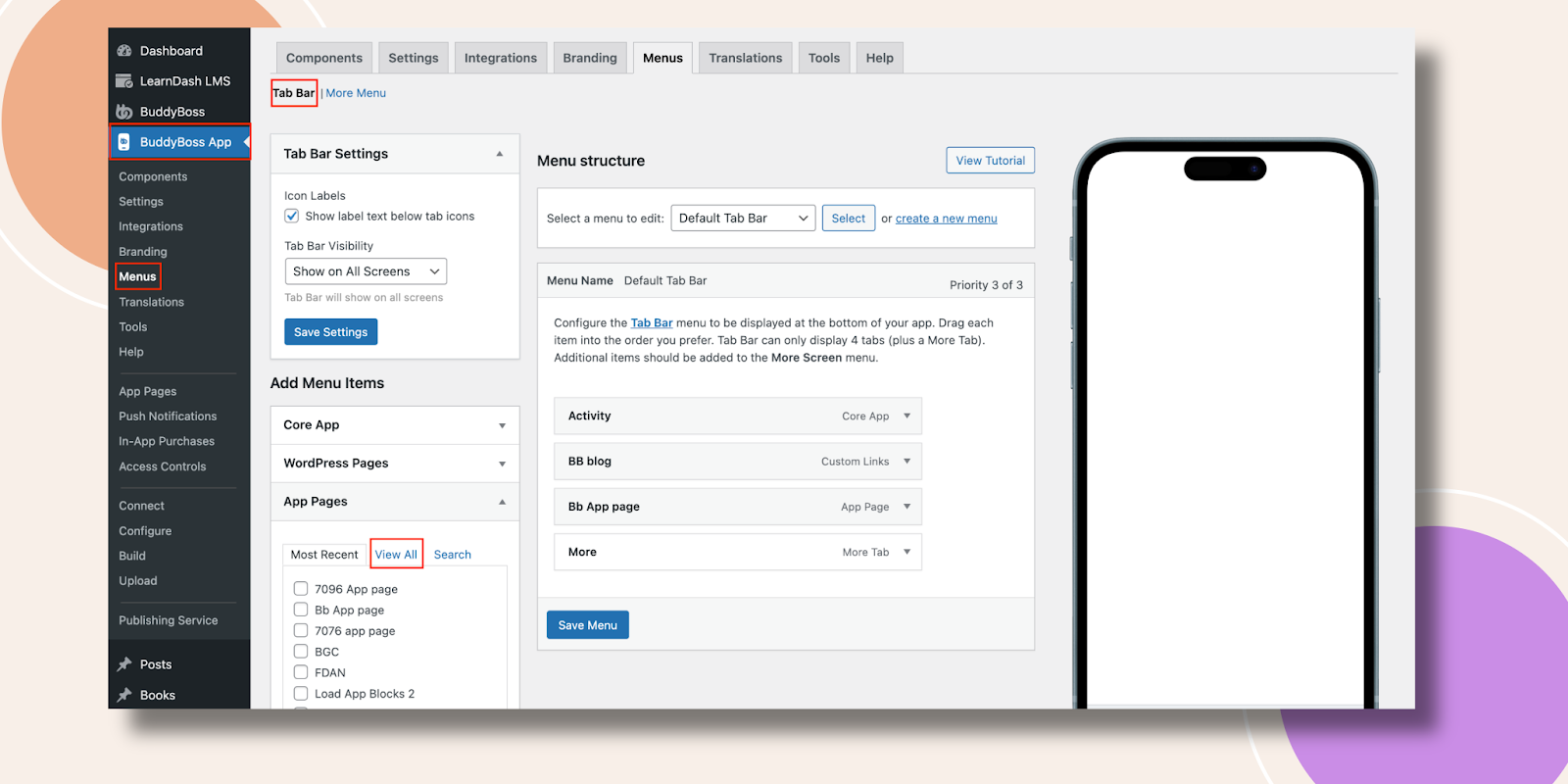The width and height of the screenshot is (1568, 784).
Task: Open Settings in the sidebar submenu
Action: click(141, 202)
